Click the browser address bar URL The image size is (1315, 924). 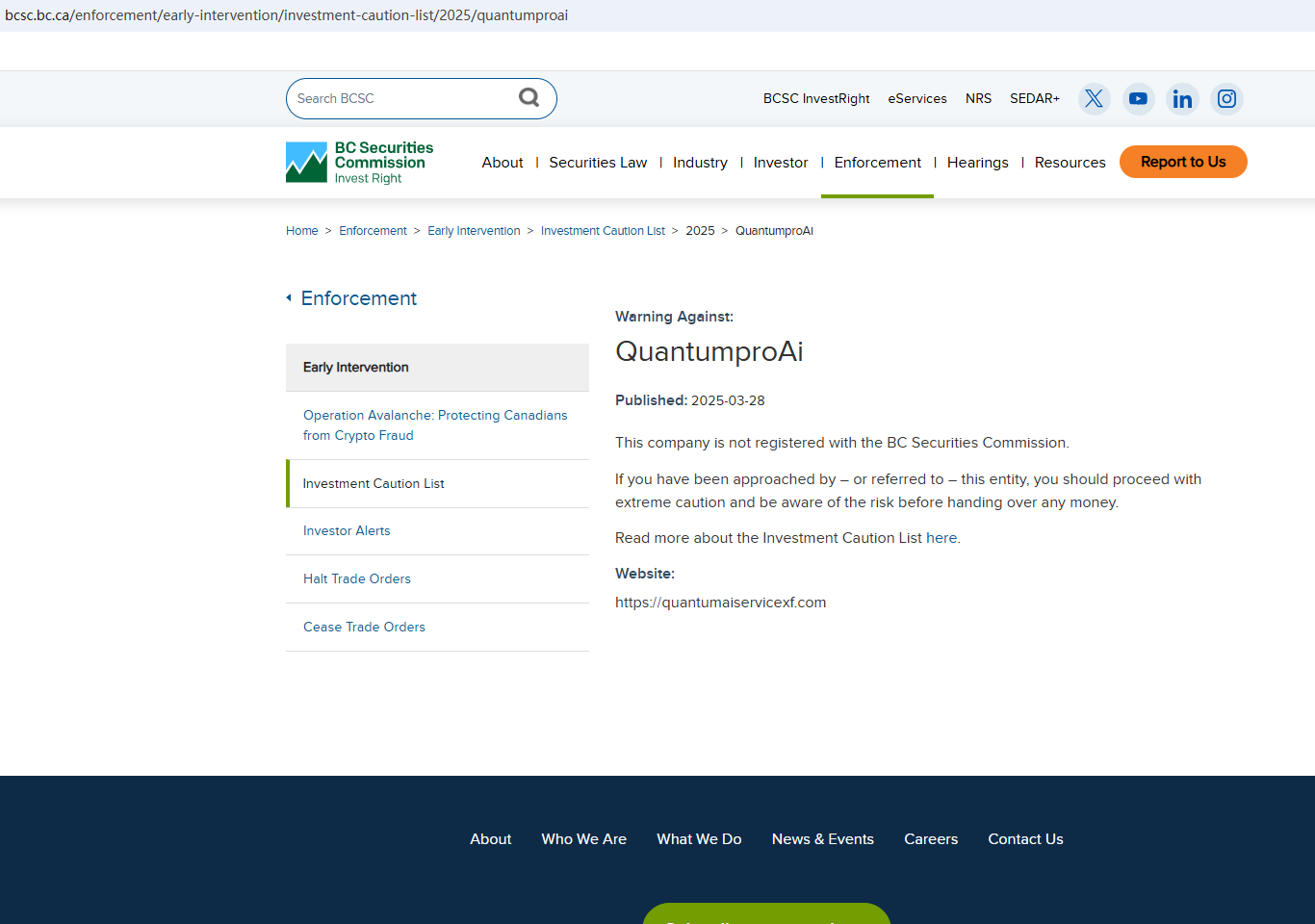coord(287,15)
